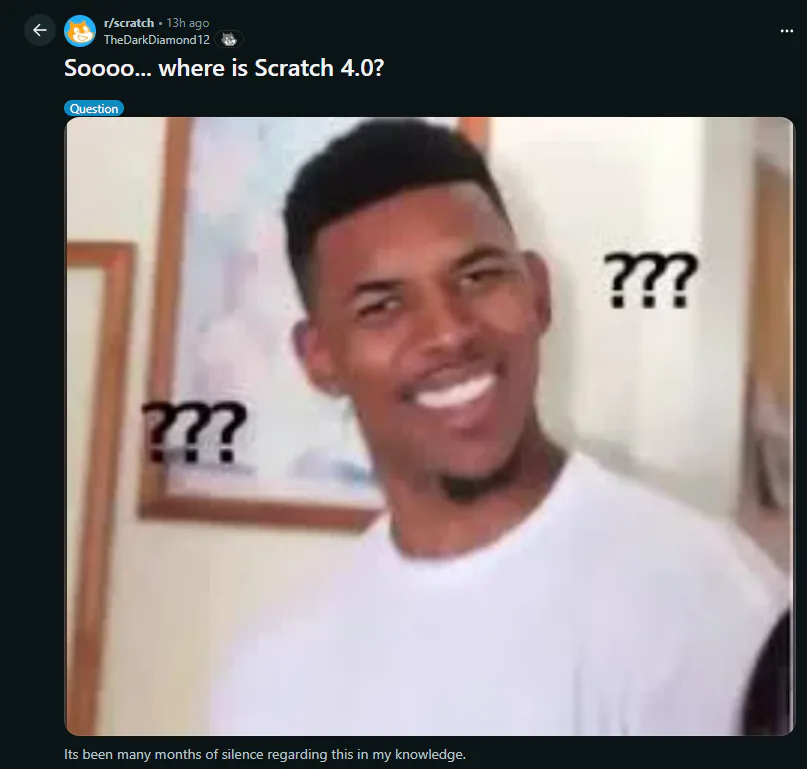Screen dimensions: 807x769
Task: Visit the r/scratch subreddit link
Action: point(129,23)
